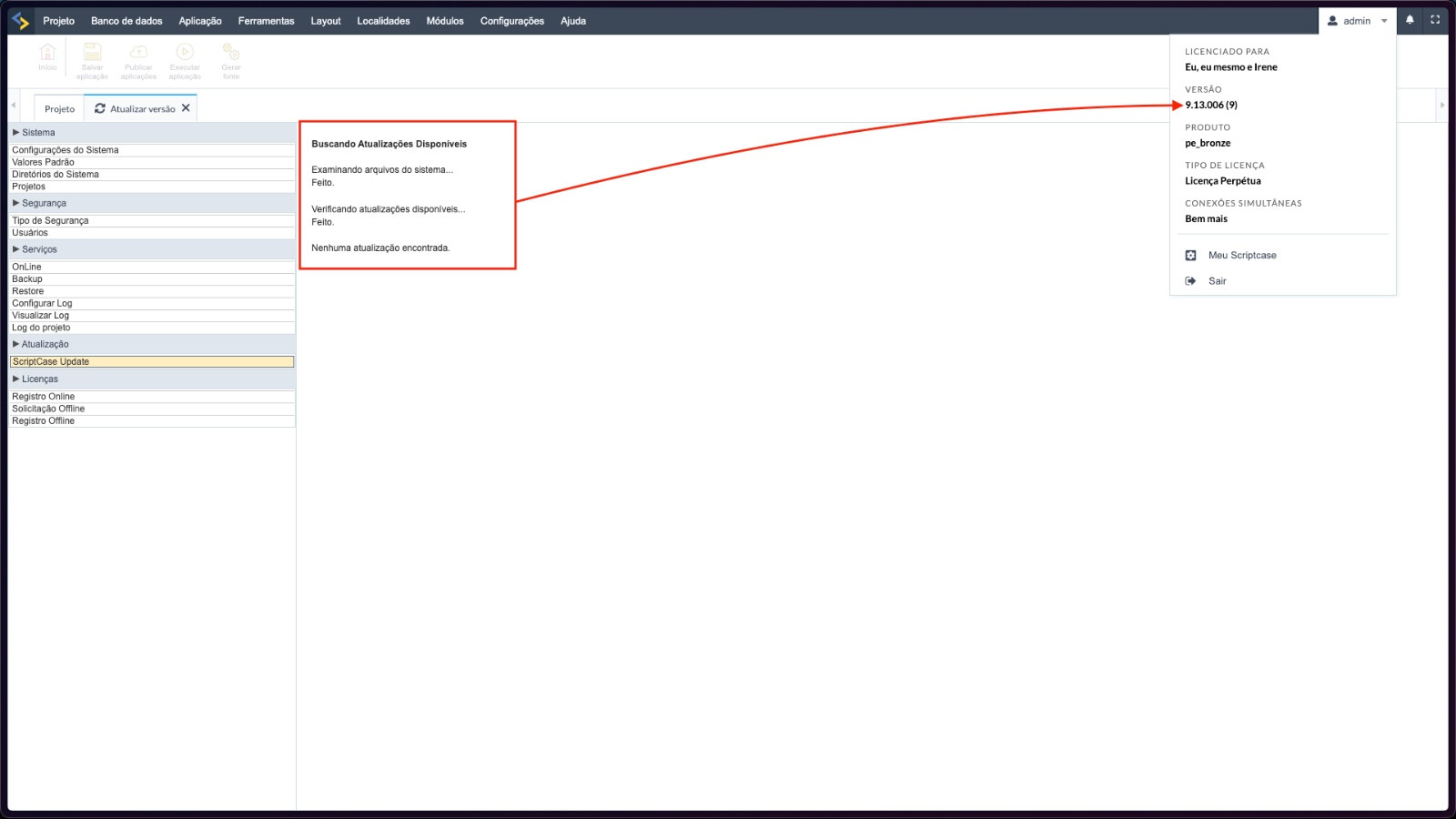1456x819 pixels.
Task: Click the Publicar aplicações cloud icon
Action: coord(138,54)
